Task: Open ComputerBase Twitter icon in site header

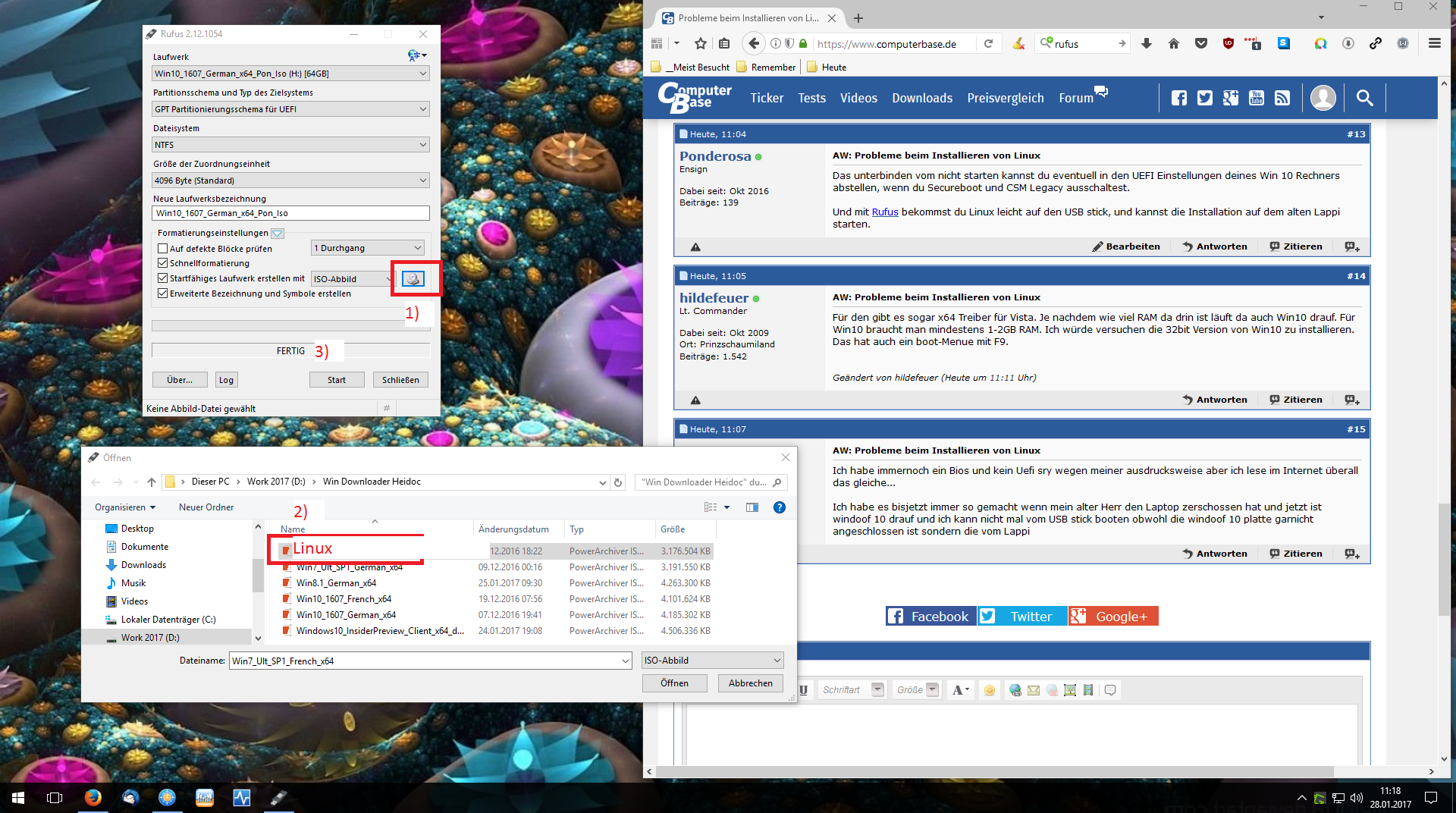Action: [1205, 98]
